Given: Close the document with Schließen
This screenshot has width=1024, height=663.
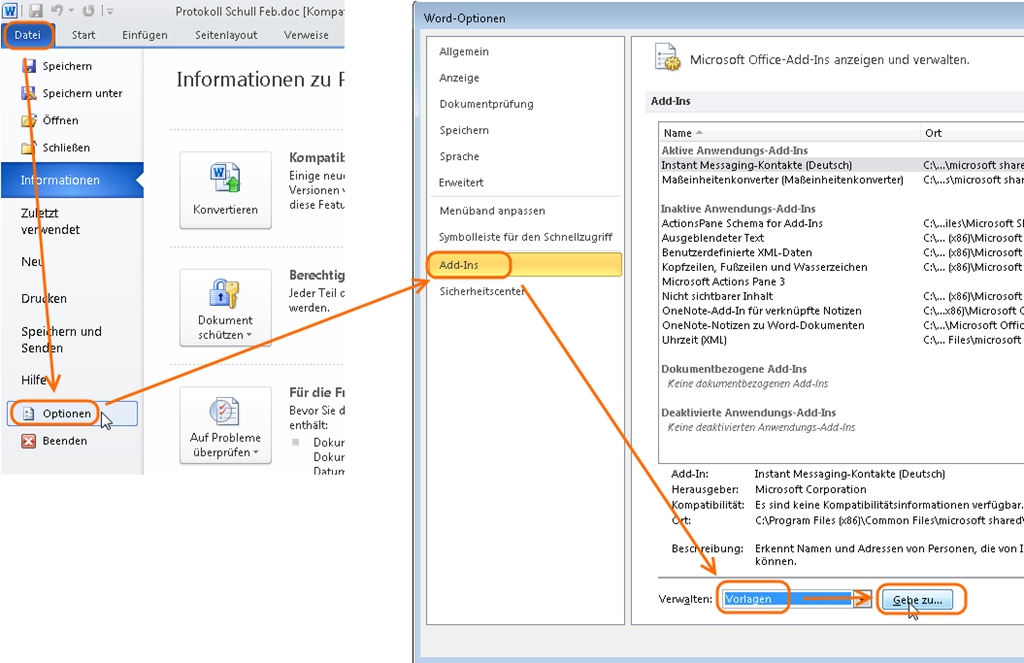Looking at the screenshot, I should pyautogui.click(x=66, y=147).
